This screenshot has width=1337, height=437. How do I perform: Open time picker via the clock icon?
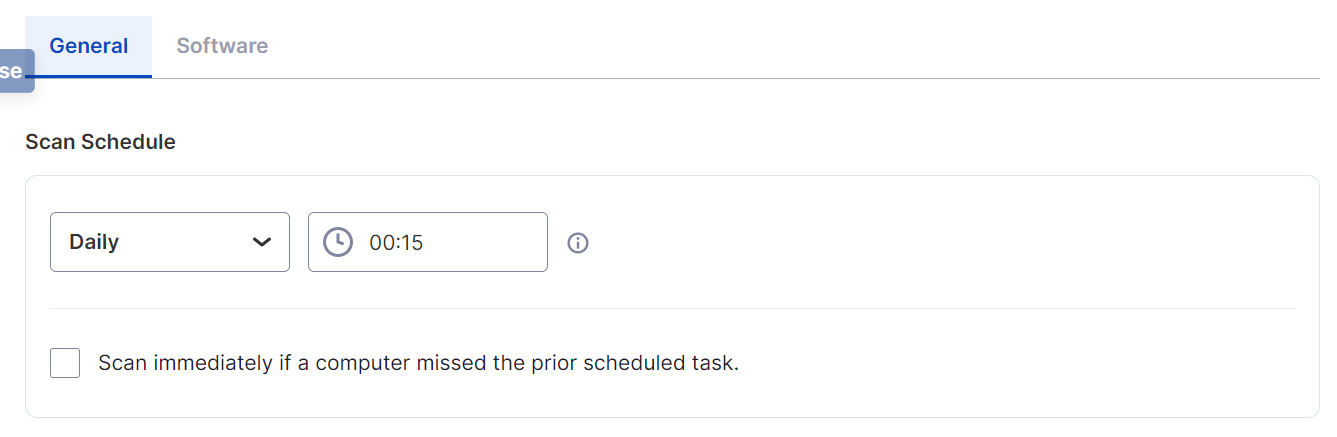(x=338, y=242)
